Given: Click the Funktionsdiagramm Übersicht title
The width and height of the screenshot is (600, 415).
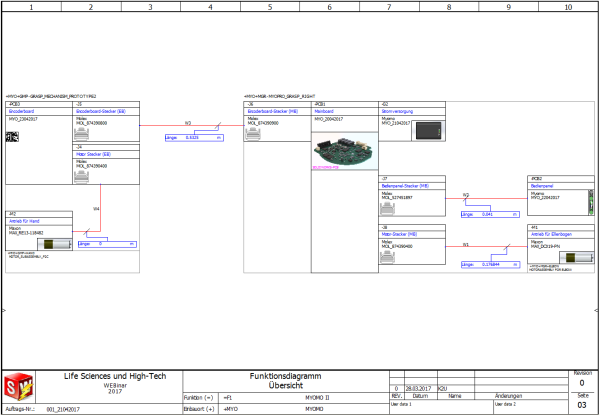Looking at the screenshot, I should tap(286, 381).
